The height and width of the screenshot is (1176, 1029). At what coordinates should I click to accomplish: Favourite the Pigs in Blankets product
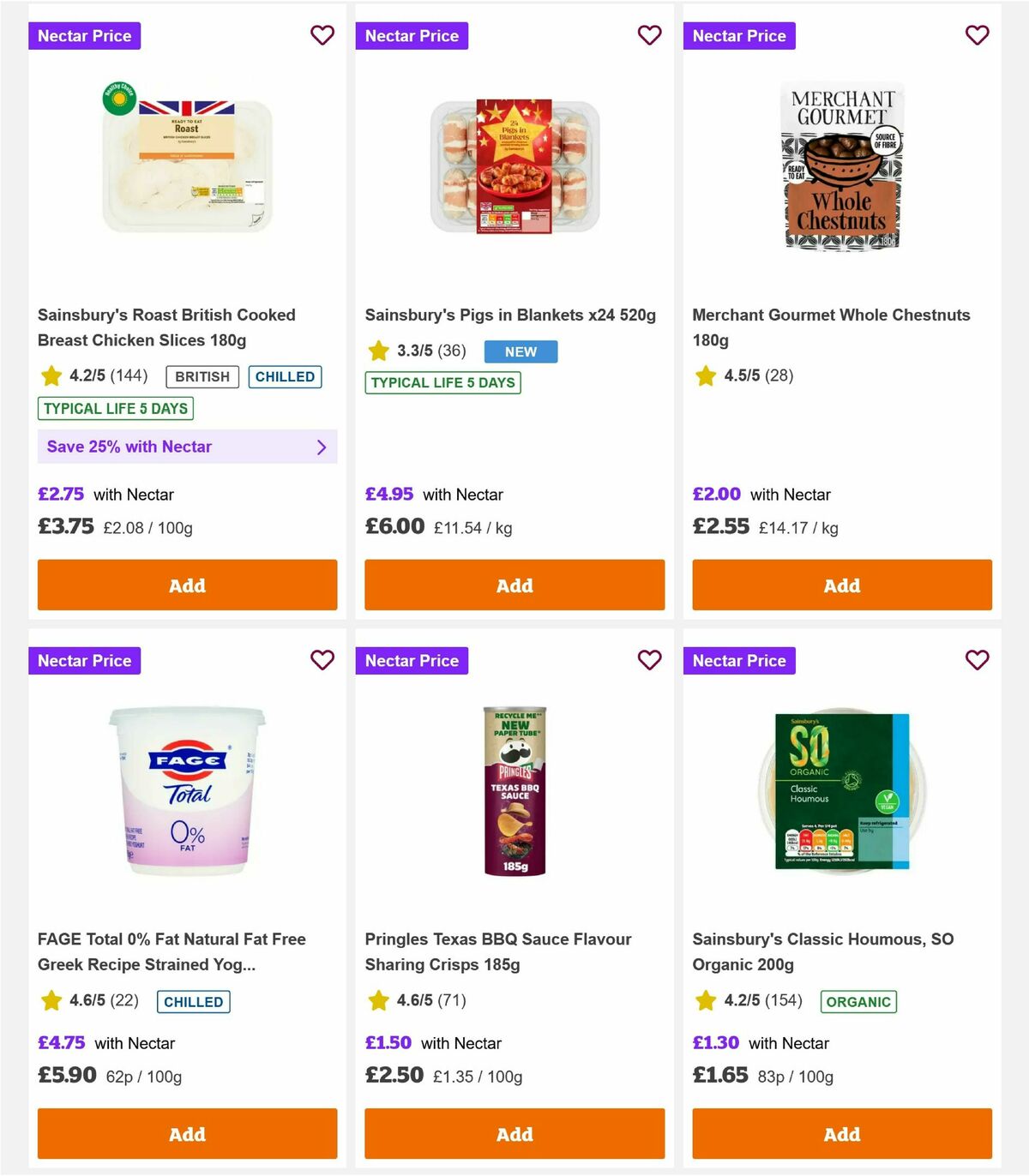tap(649, 35)
